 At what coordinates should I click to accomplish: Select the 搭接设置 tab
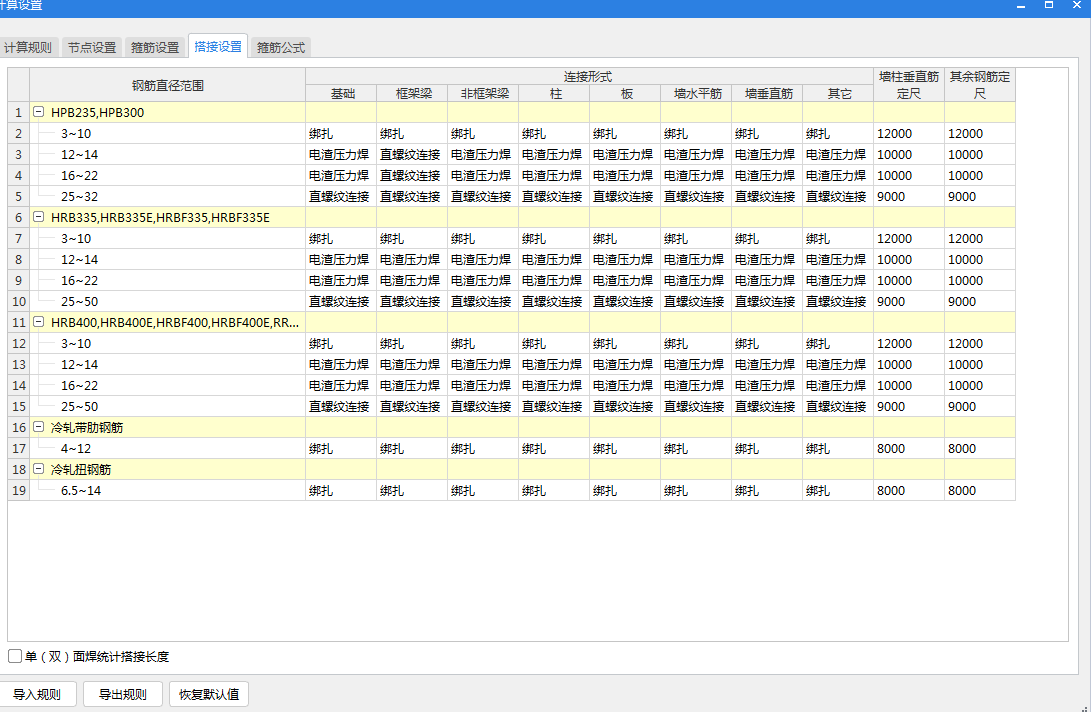218,47
